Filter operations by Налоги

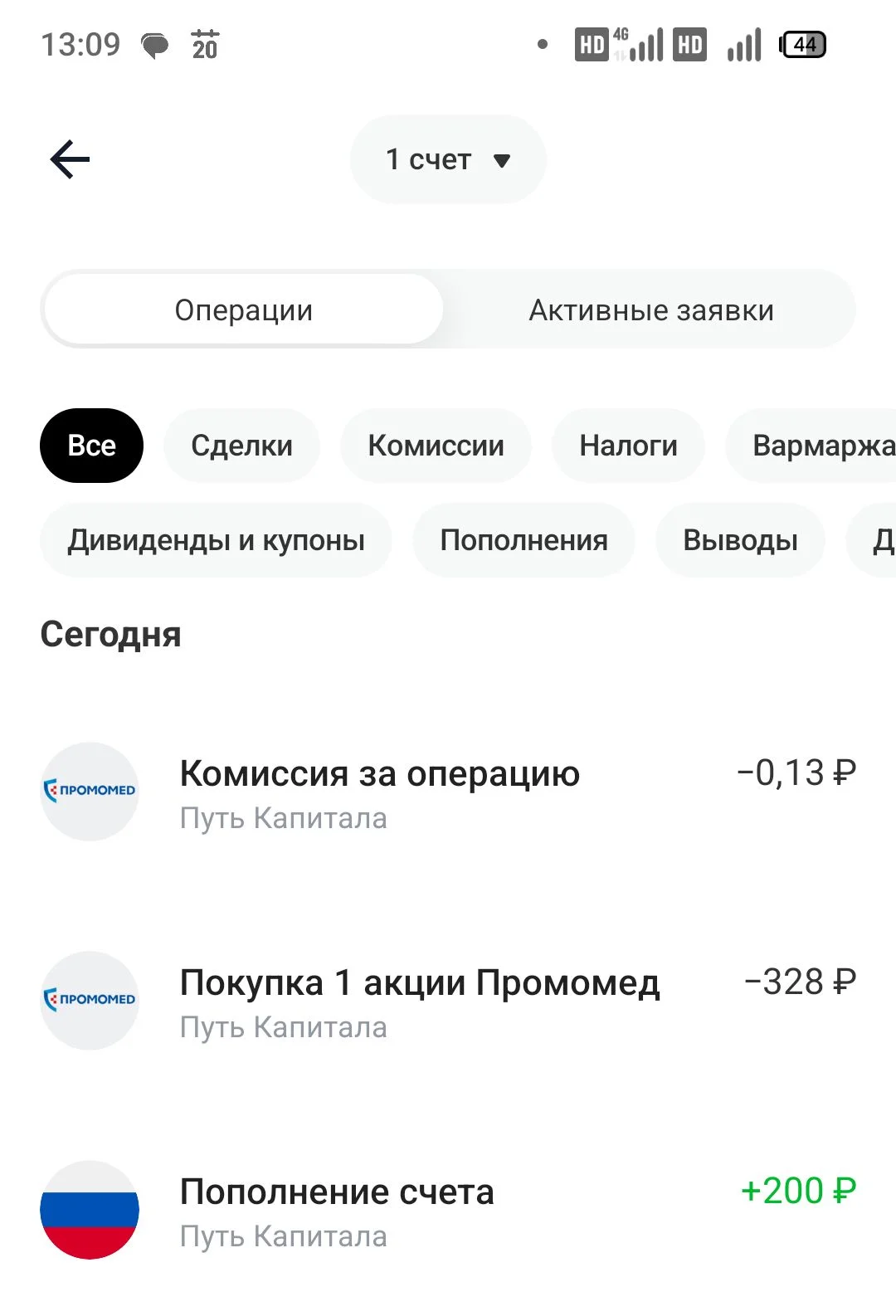628,446
